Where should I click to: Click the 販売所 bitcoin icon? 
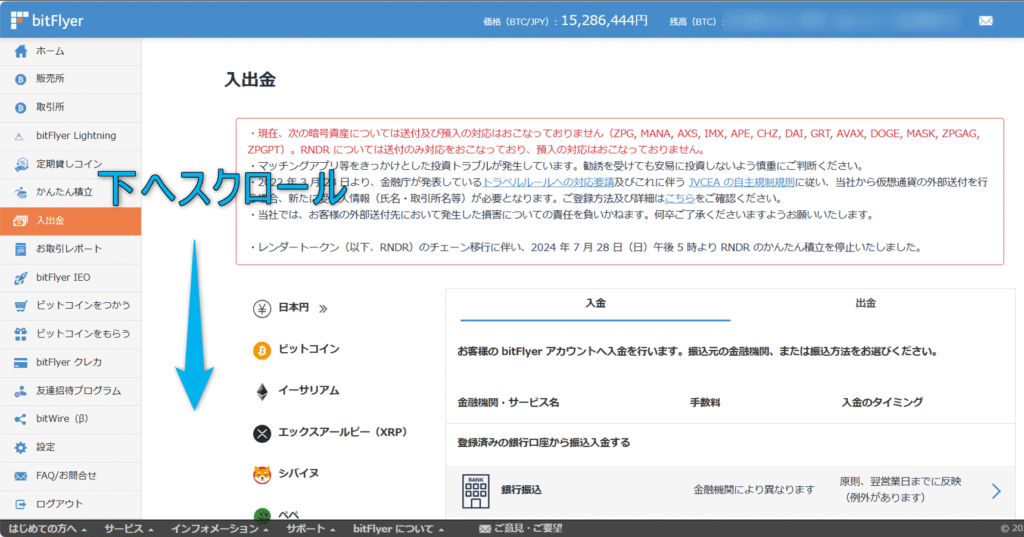(21, 79)
